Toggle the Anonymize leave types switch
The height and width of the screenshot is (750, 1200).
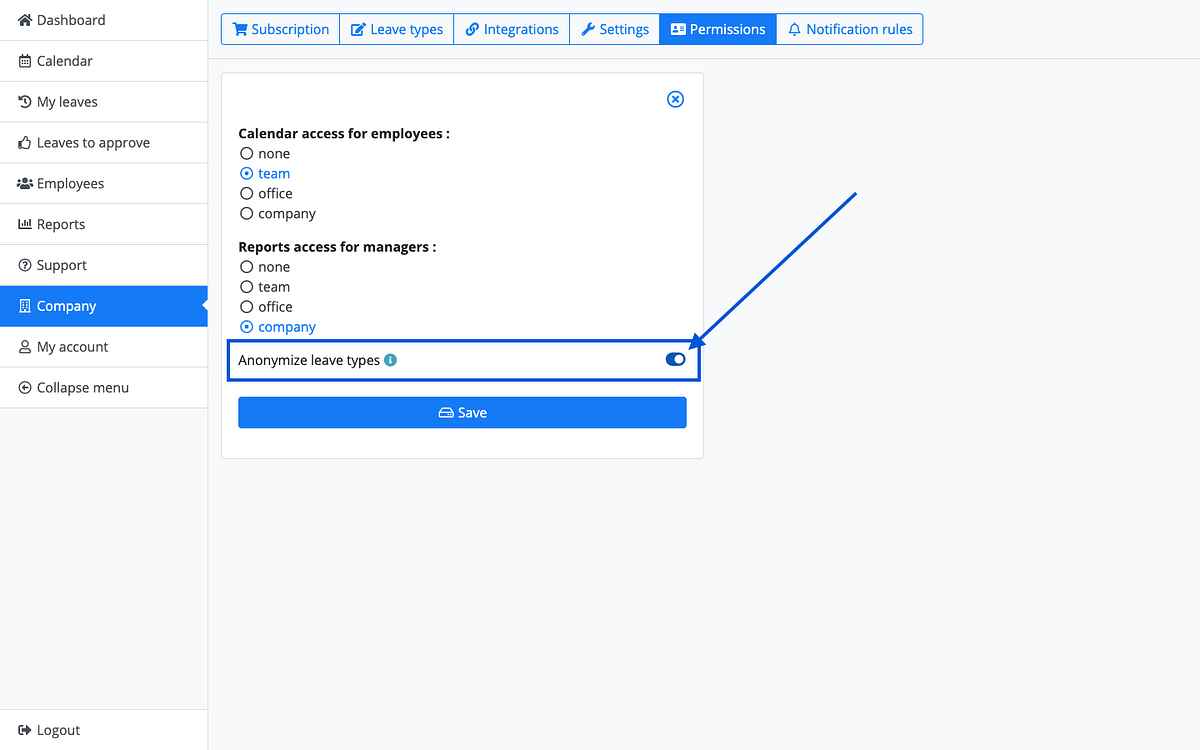click(x=675, y=360)
